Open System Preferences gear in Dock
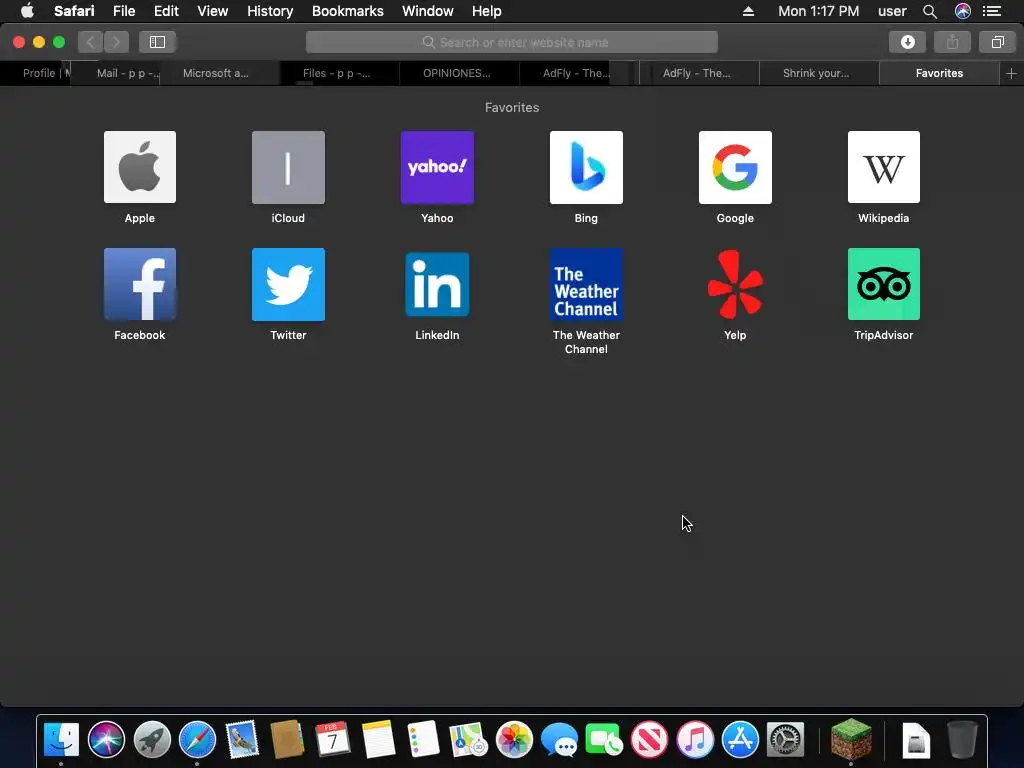 (785, 739)
